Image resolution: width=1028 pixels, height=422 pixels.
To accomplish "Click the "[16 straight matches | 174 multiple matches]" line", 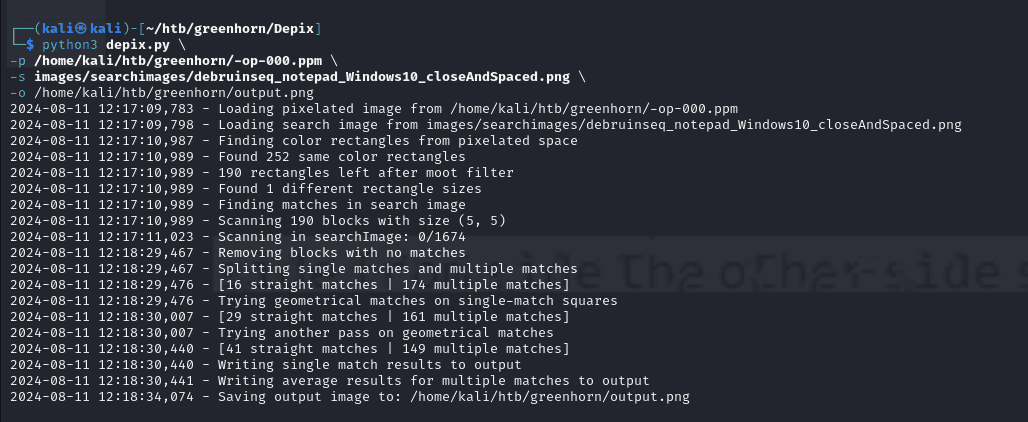I will coord(393,285).
